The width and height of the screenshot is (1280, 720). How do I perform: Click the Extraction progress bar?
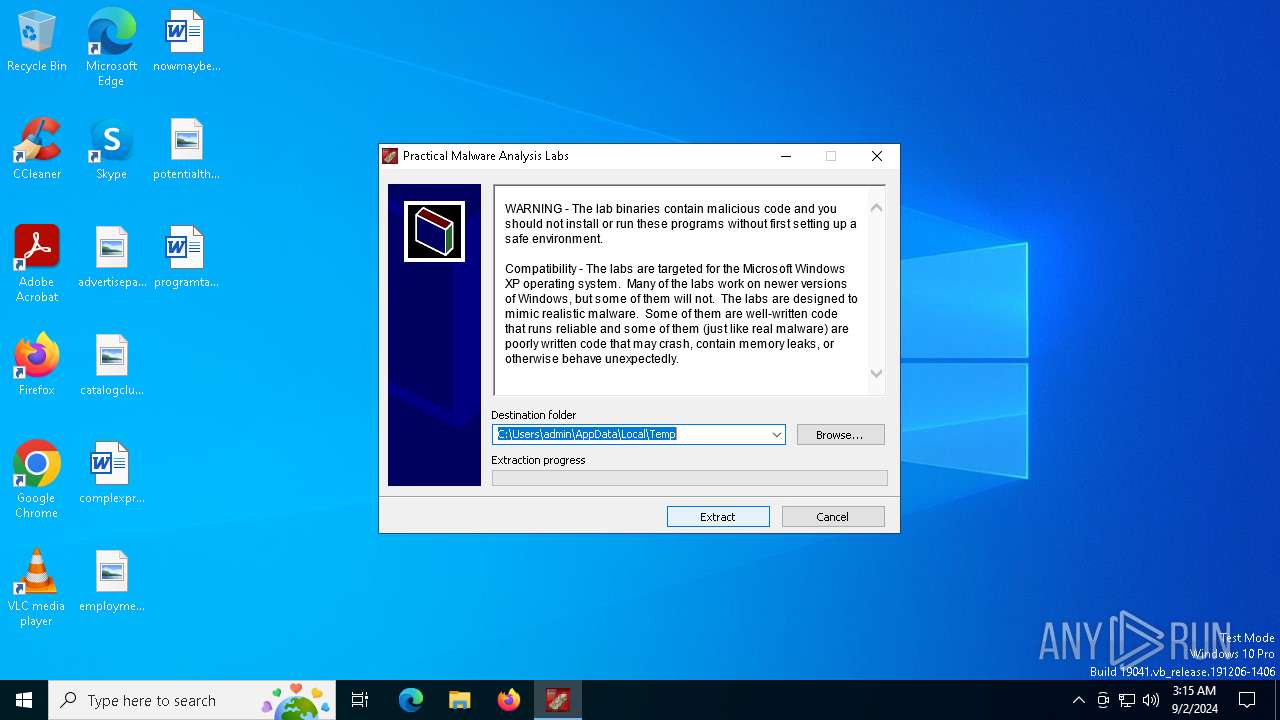[690, 478]
